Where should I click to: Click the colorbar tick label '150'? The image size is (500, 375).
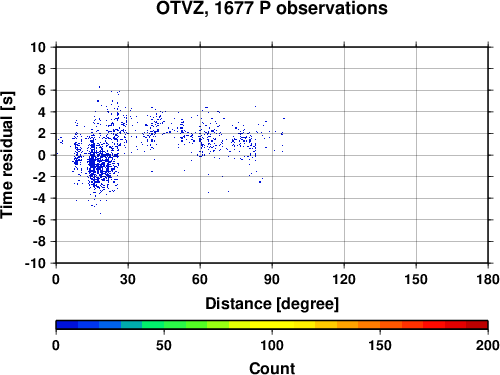click(380, 345)
